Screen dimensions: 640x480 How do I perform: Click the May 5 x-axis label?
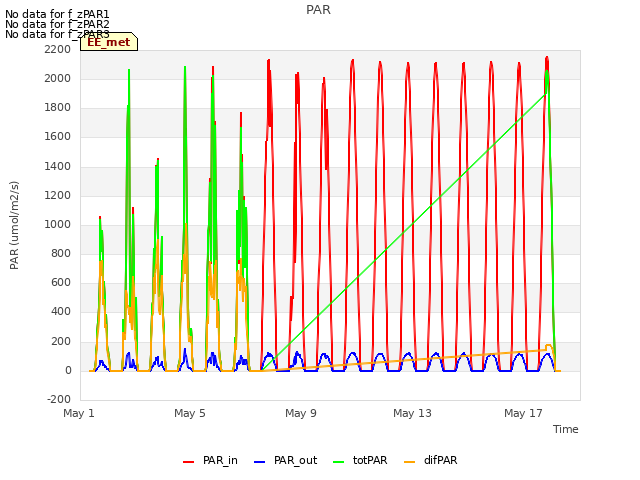(190, 413)
